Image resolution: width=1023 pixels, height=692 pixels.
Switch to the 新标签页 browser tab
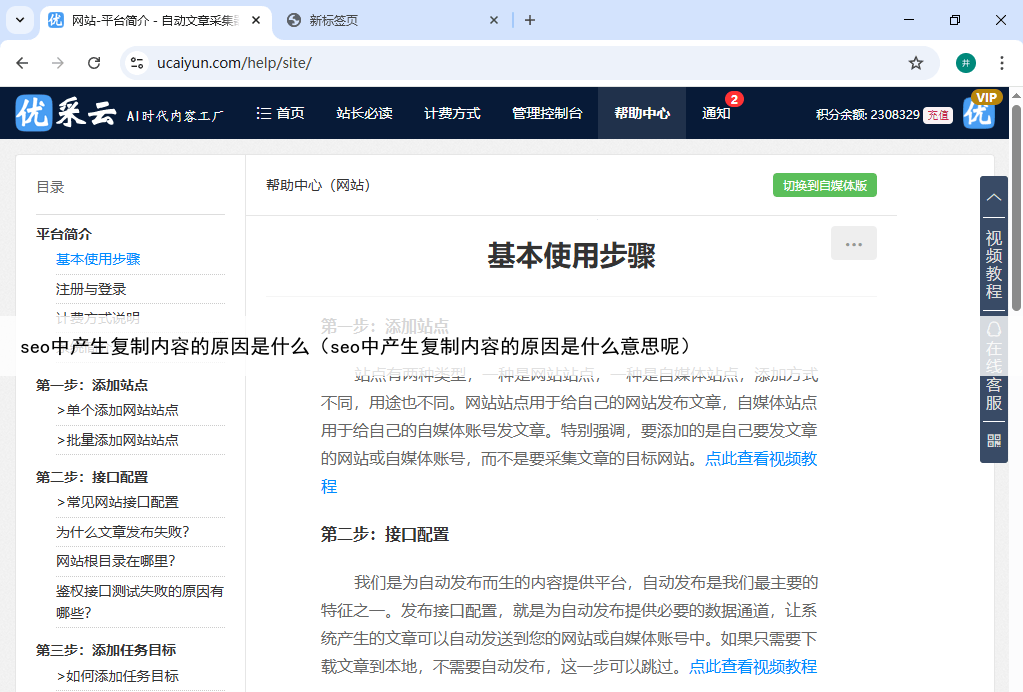click(x=390, y=20)
